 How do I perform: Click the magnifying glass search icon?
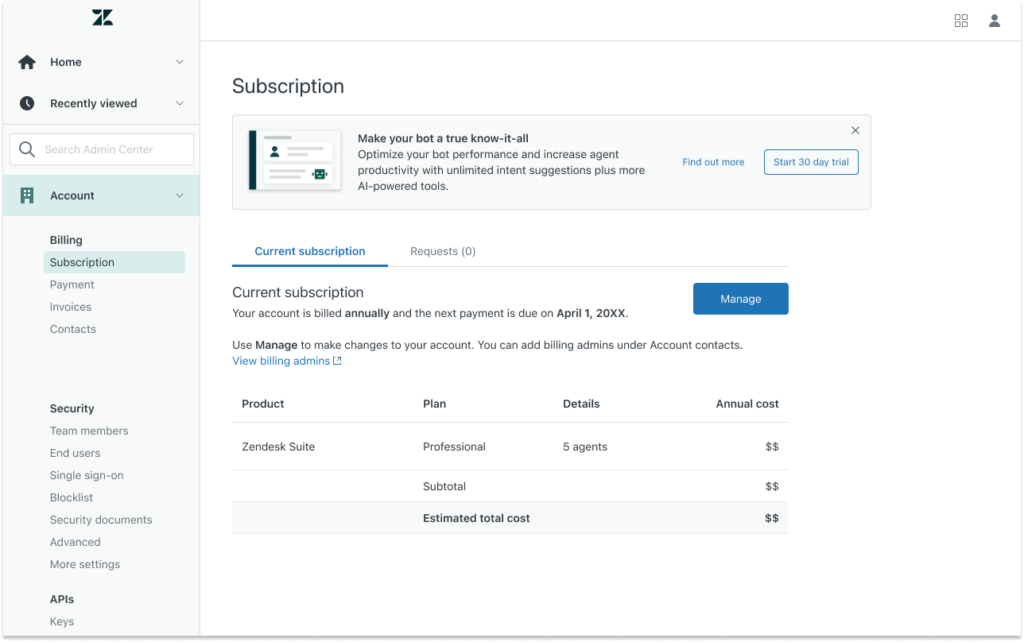(27, 148)
